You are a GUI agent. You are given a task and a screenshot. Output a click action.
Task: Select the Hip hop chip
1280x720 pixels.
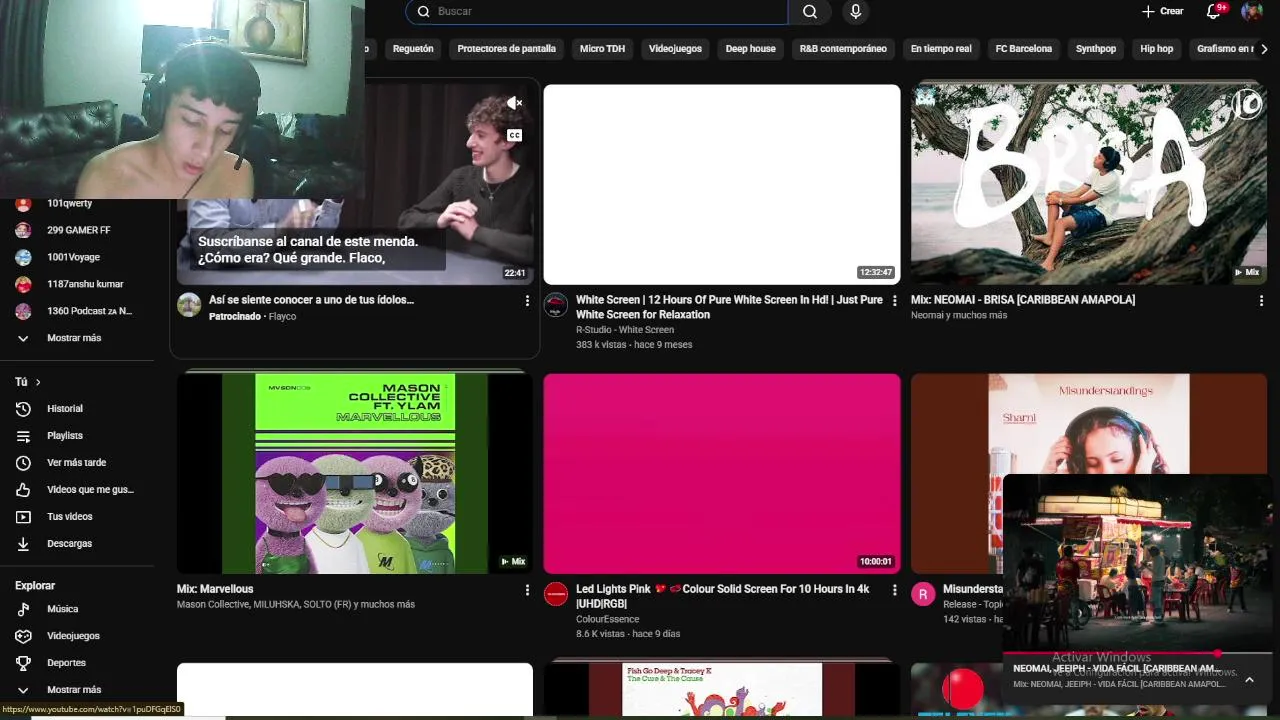point(1156,49)
